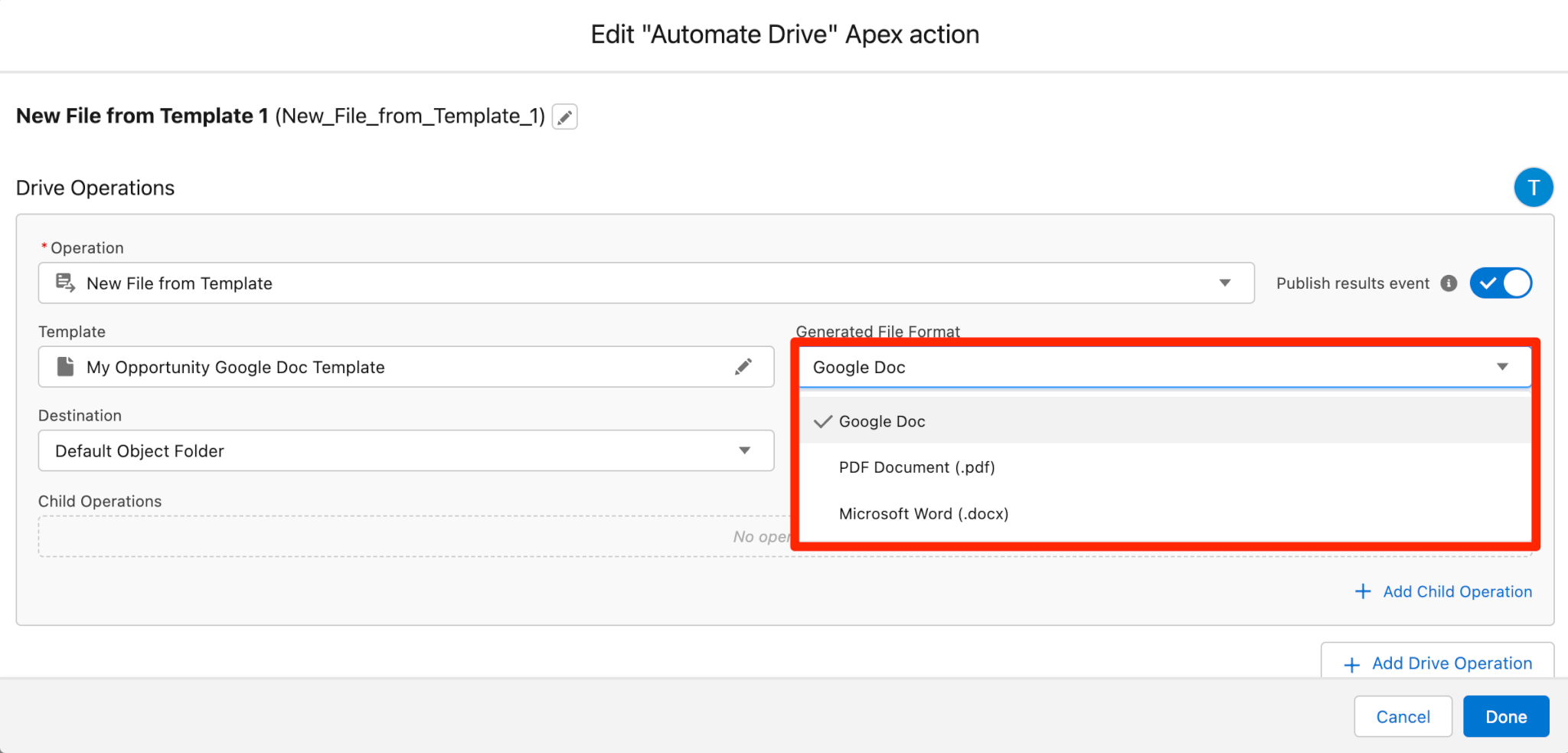Collapse the Generated File Format dropdown arrow
The height and width of the screenshot is (753, 1568).
[1502, 367]
